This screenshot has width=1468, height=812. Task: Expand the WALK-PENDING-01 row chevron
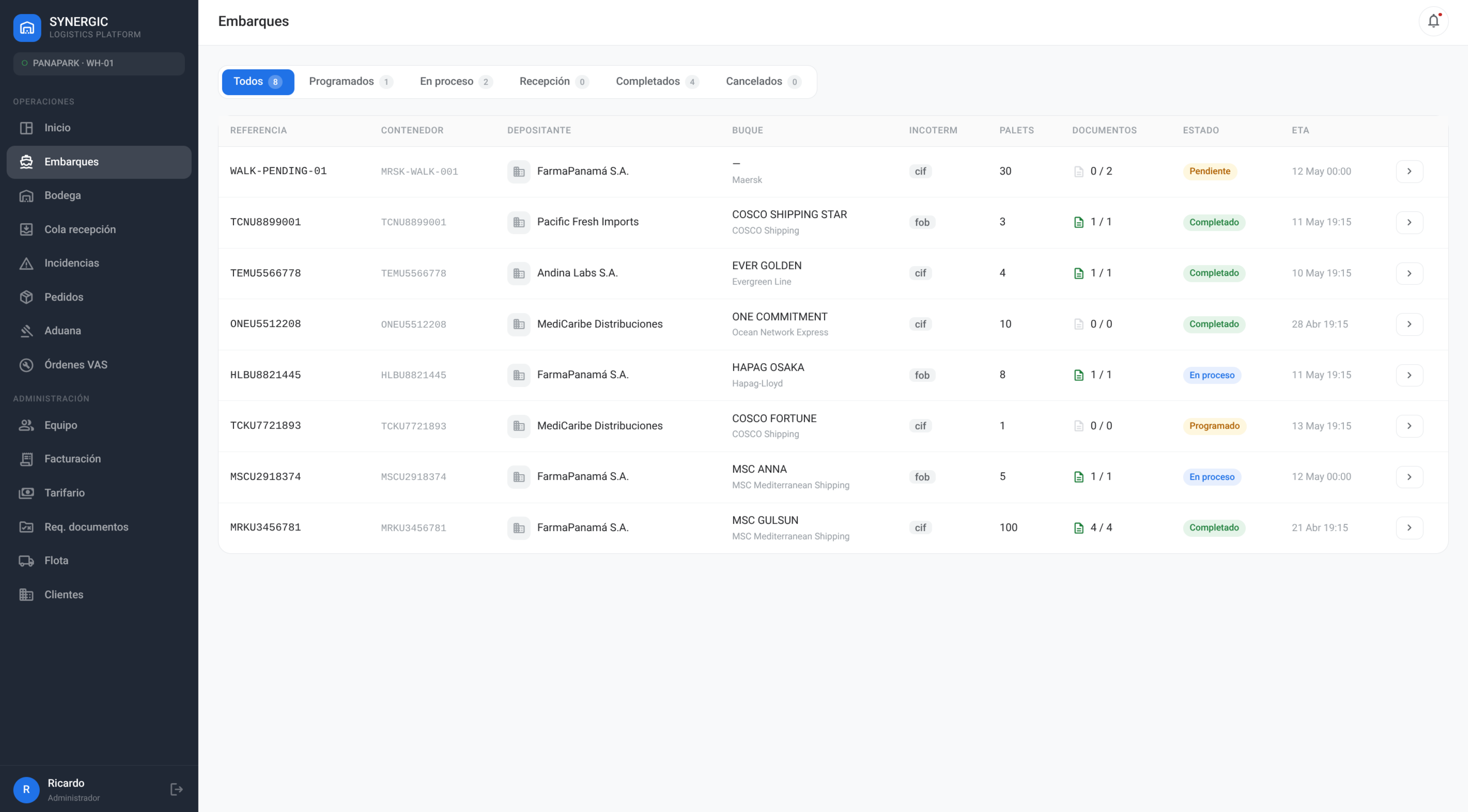[x=1409, y=171]
